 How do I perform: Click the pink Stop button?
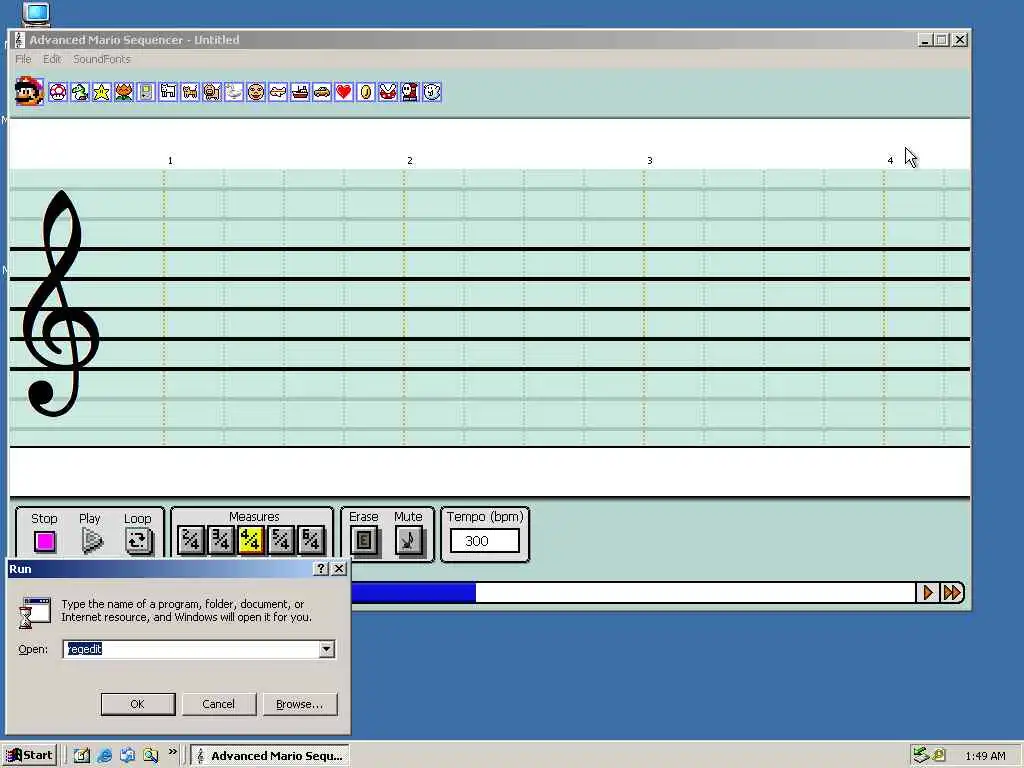(45, 541)
